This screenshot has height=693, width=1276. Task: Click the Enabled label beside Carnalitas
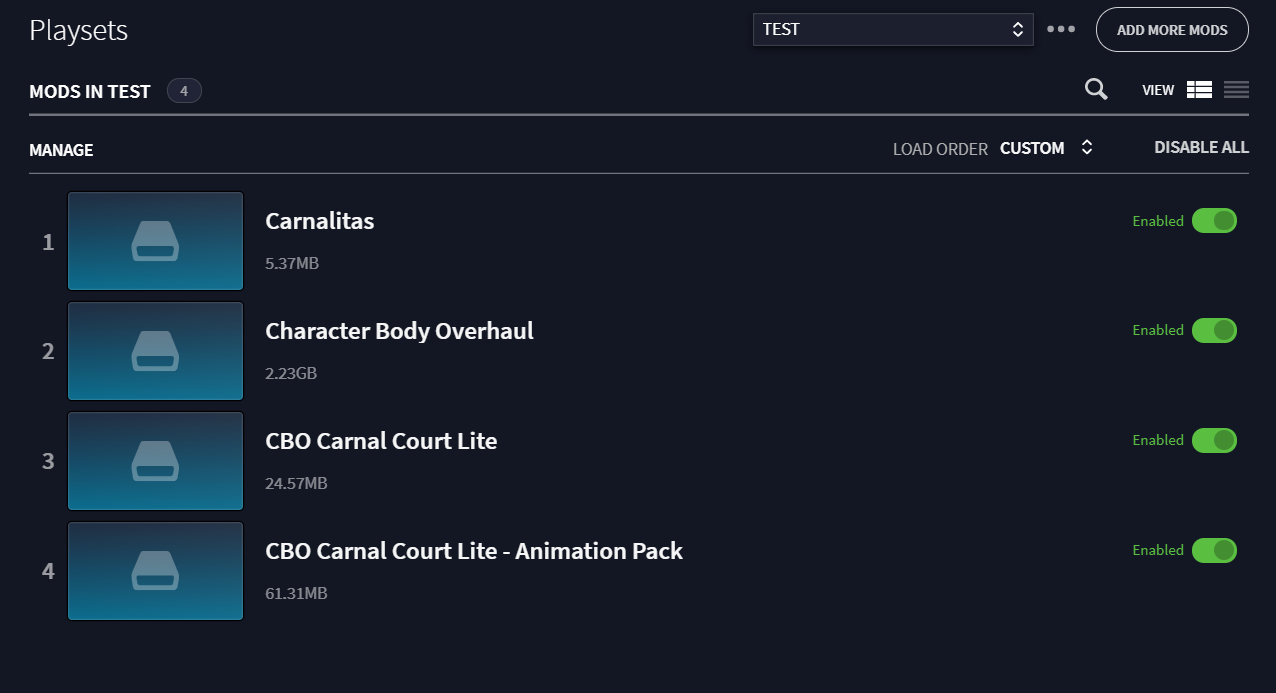pyautogui.click(x=1158, y=221)
